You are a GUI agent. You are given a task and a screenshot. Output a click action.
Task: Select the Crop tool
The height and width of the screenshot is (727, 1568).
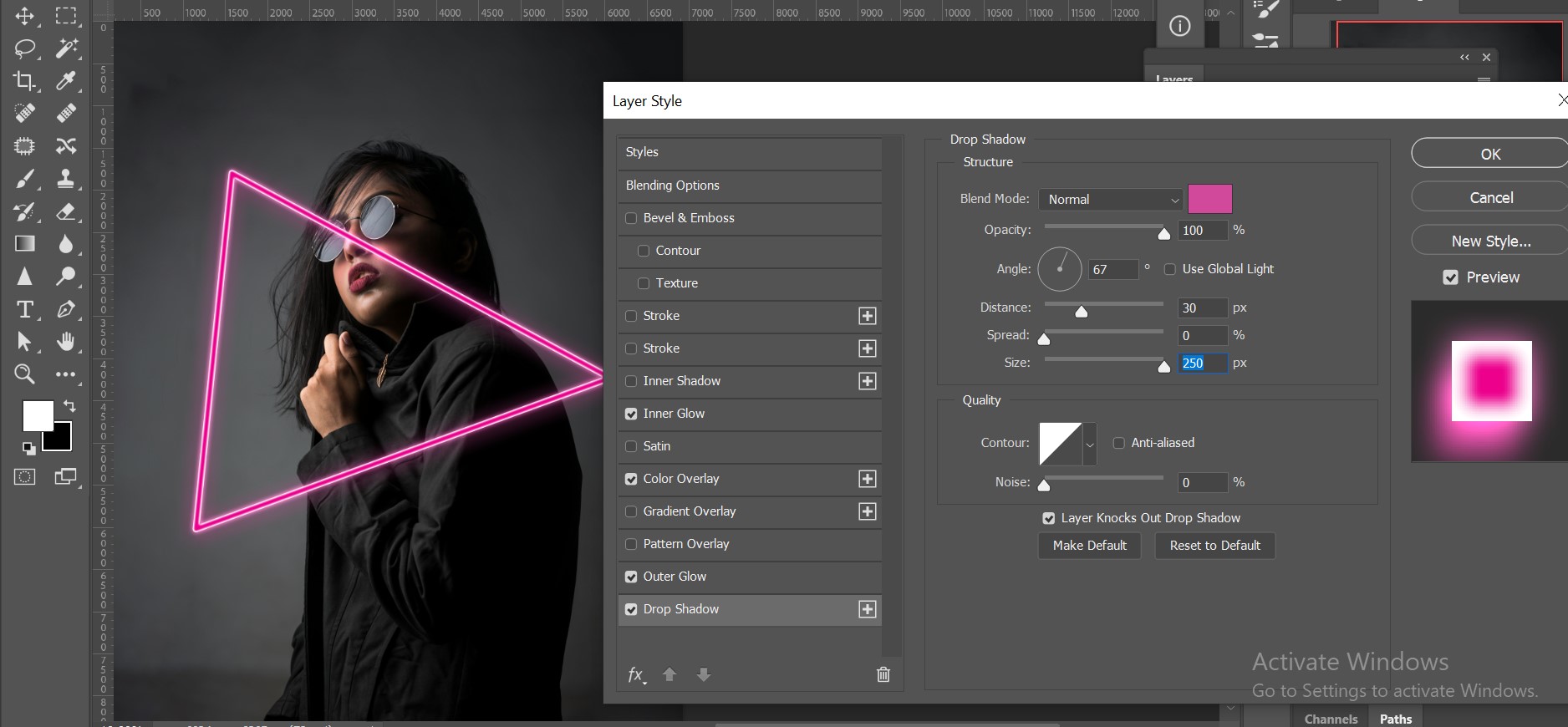[x=24, y=80]
